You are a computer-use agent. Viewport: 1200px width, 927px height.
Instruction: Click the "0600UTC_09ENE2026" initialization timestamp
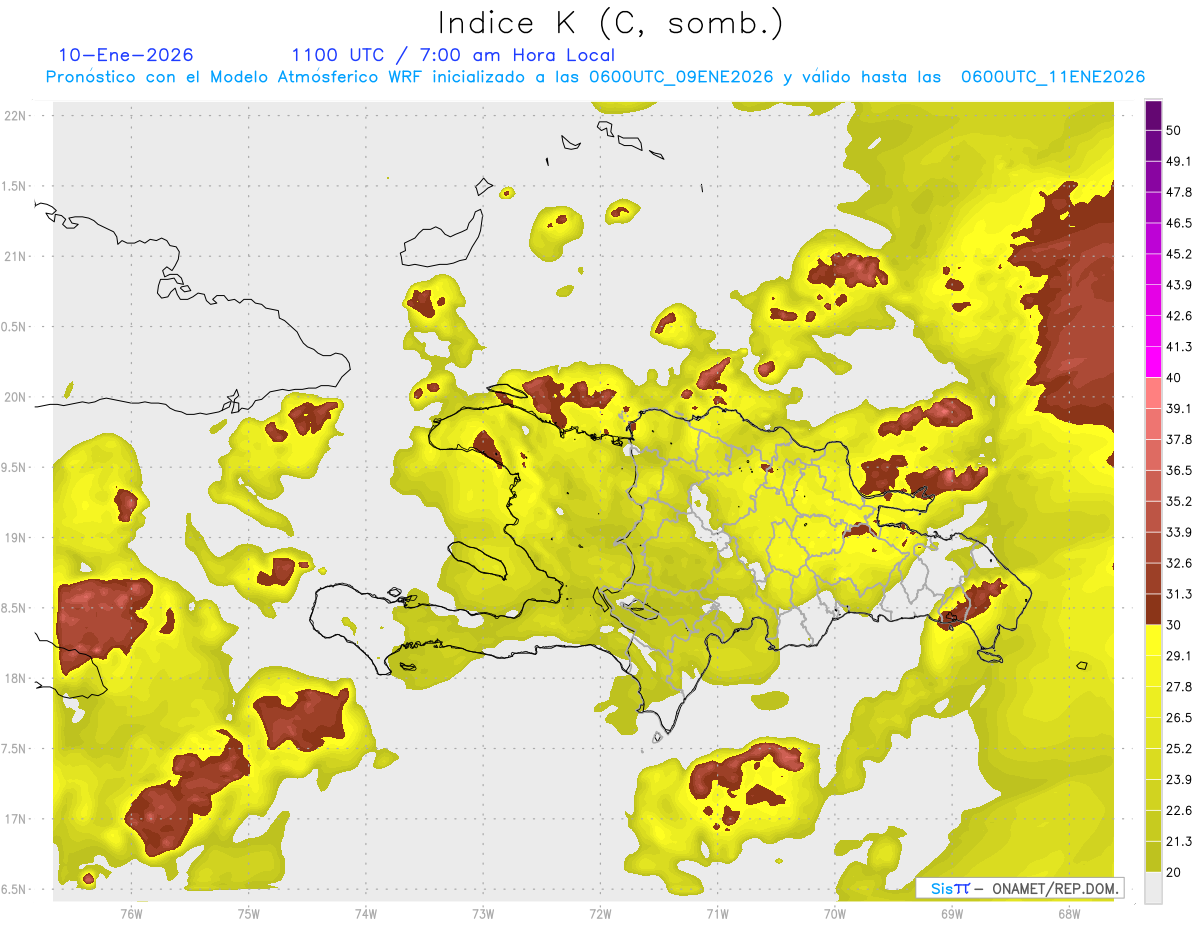(681, 77)
